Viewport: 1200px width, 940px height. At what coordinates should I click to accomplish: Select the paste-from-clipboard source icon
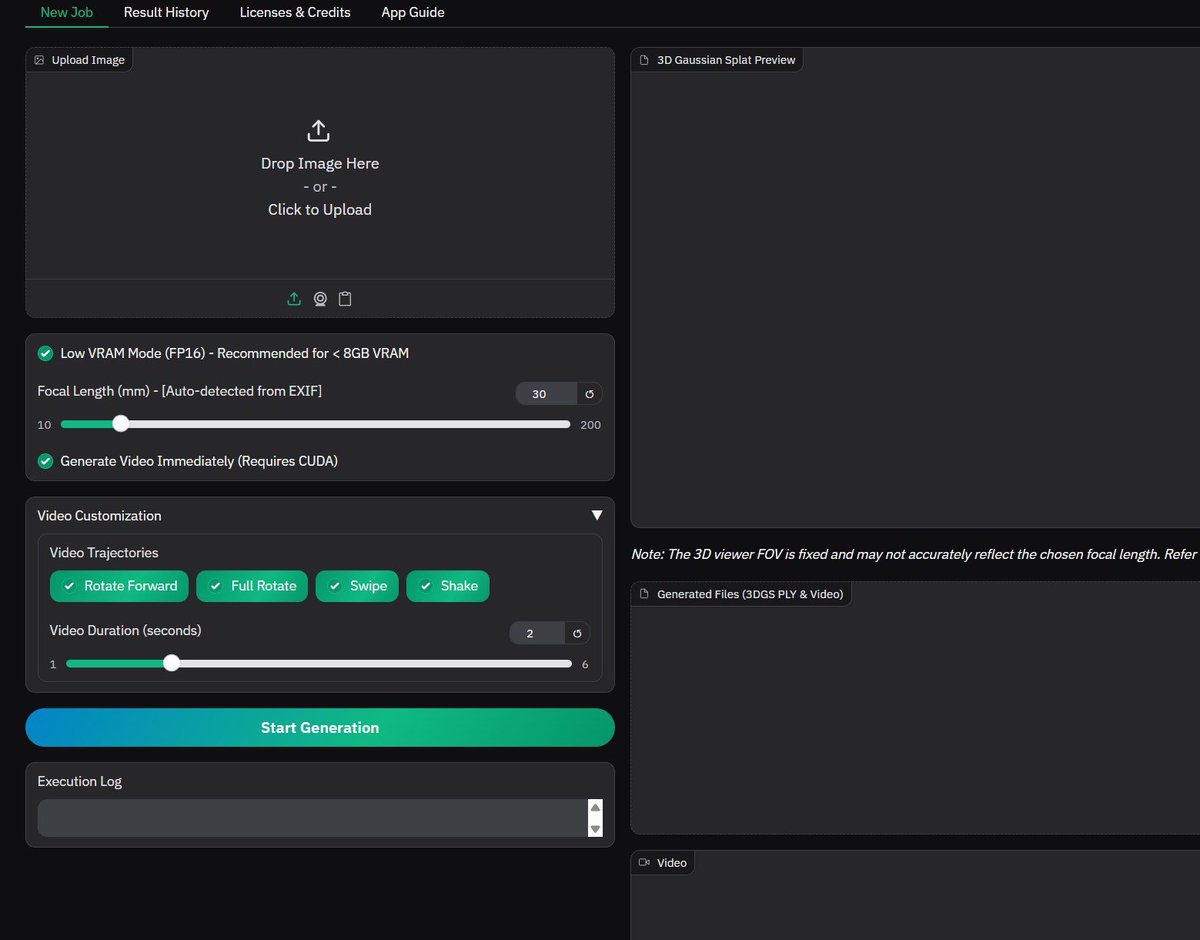tap(345, 299)
